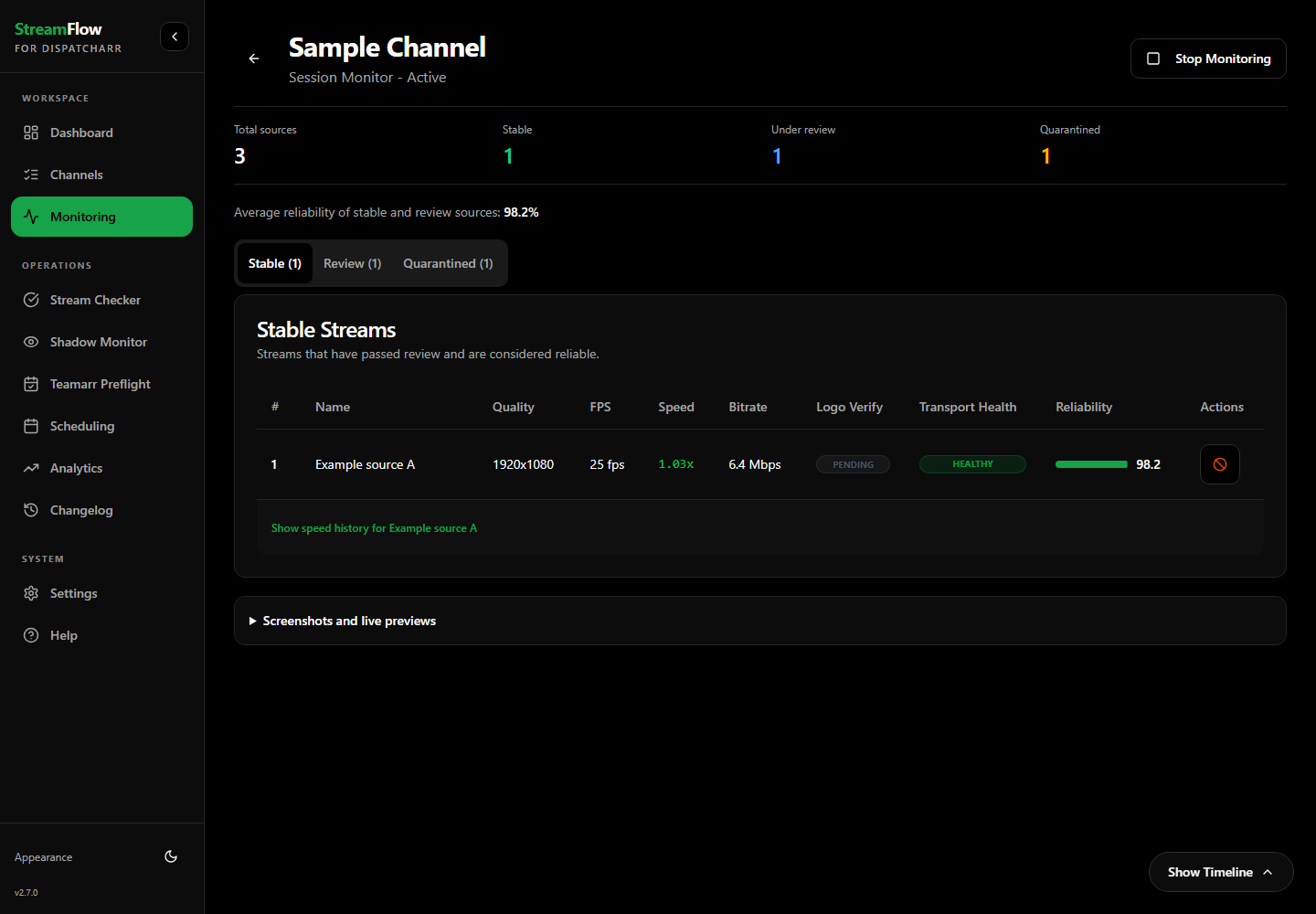Click the Shadow Monitor eye icon
This screenshot has width=1316, height=914.
tap(31, 342)
